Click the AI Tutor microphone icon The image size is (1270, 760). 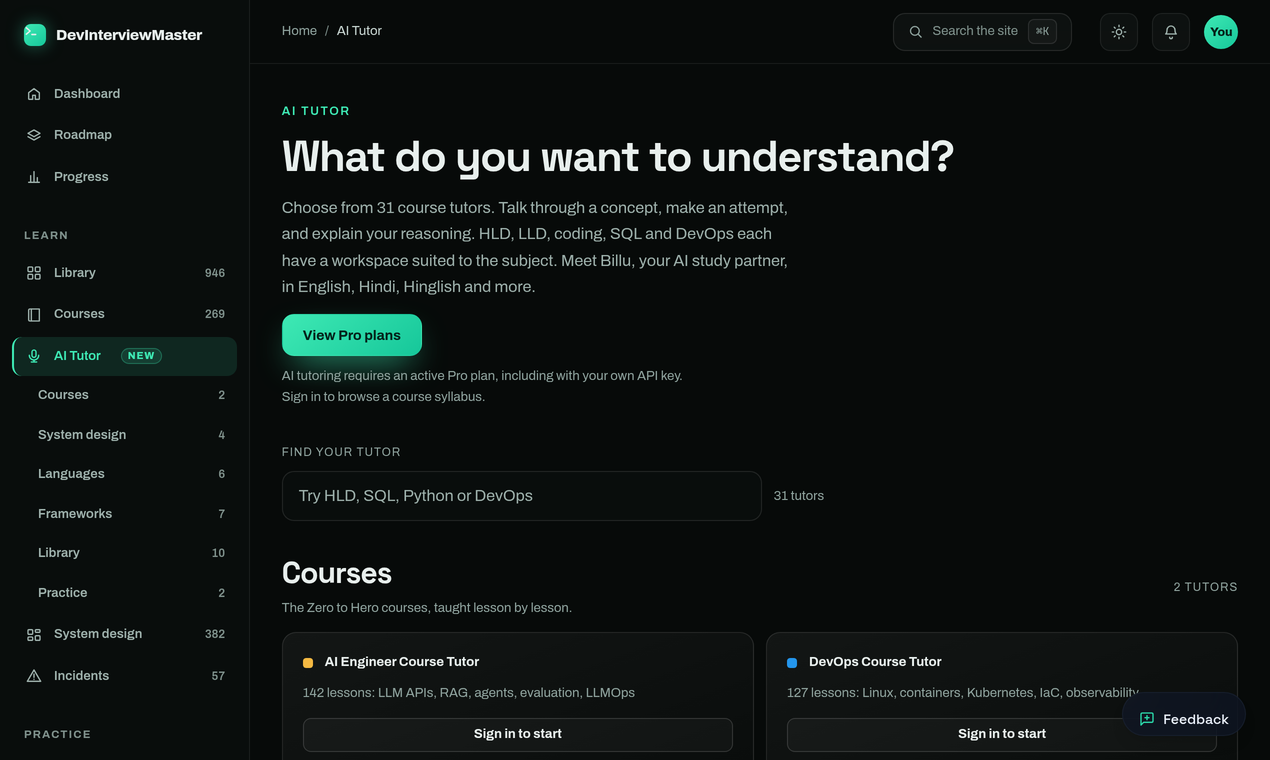click(x=34, y=356)
